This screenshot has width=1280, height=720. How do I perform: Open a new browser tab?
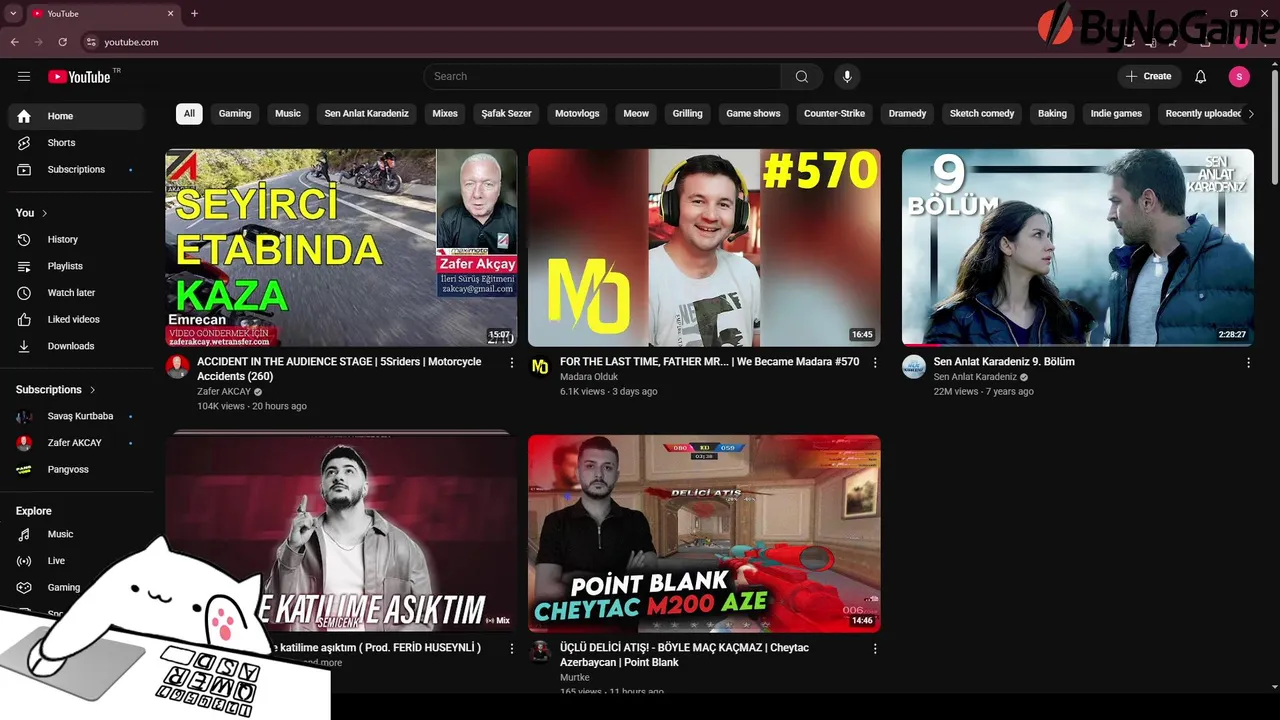pos(194,14)
